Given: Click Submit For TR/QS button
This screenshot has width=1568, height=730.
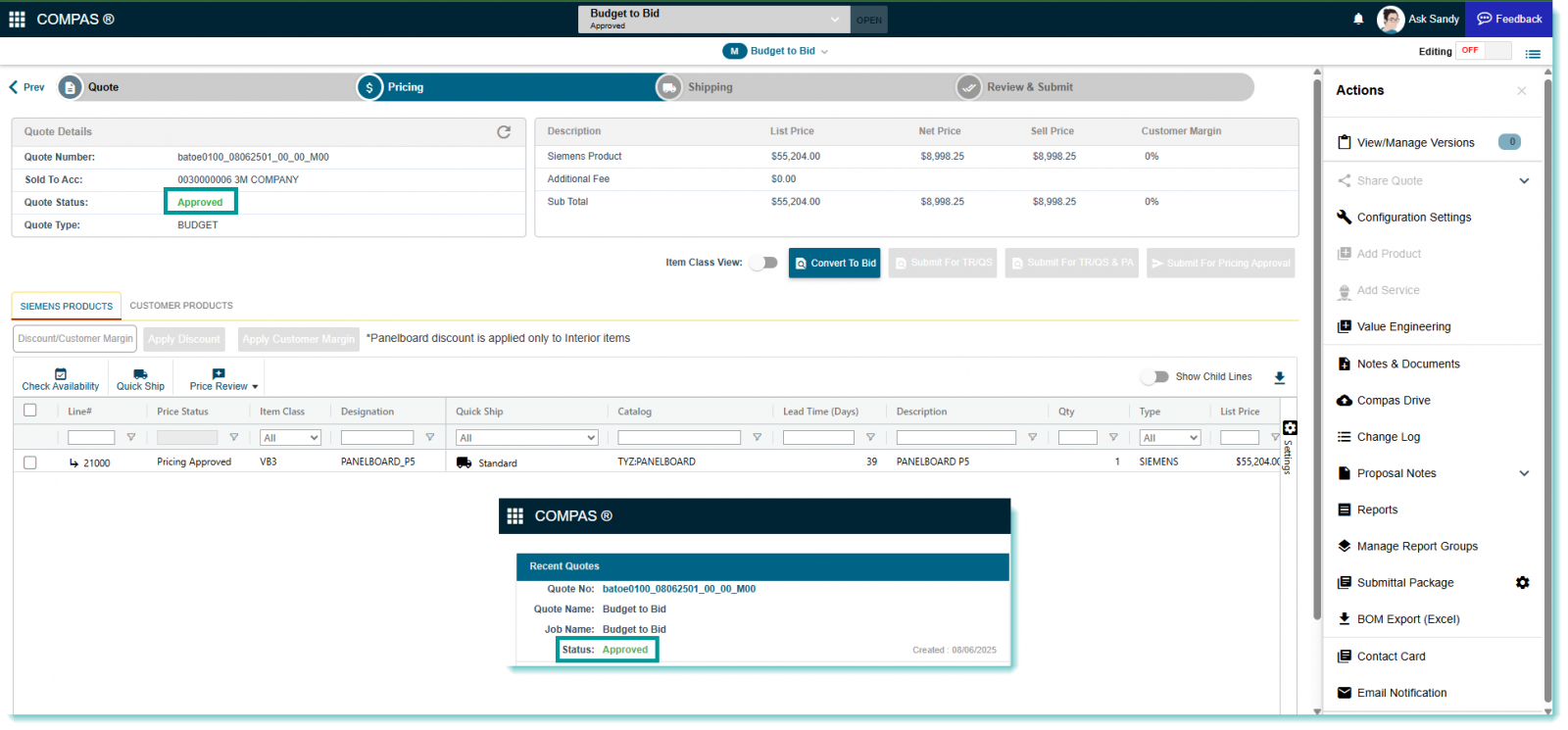Looking at the screenshot, I should 943,263.
